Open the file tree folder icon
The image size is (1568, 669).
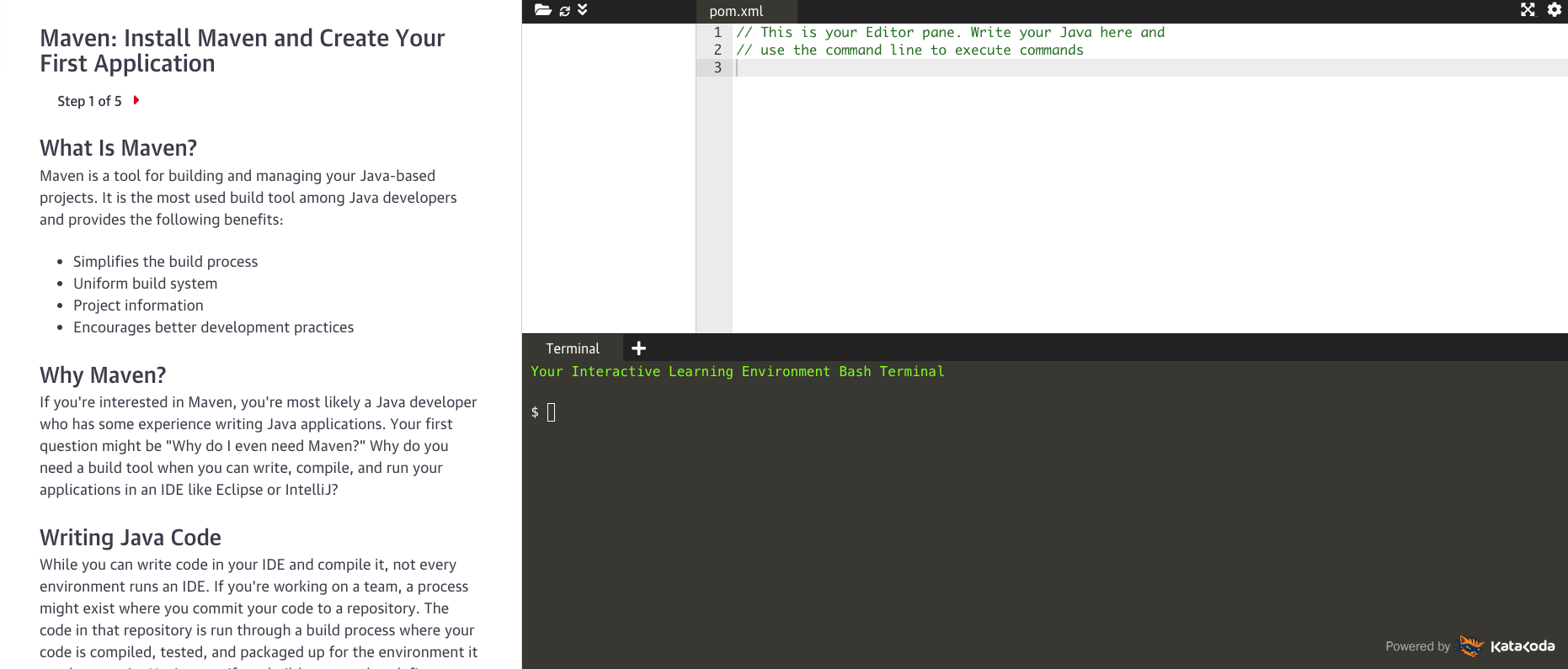(542, 10)
